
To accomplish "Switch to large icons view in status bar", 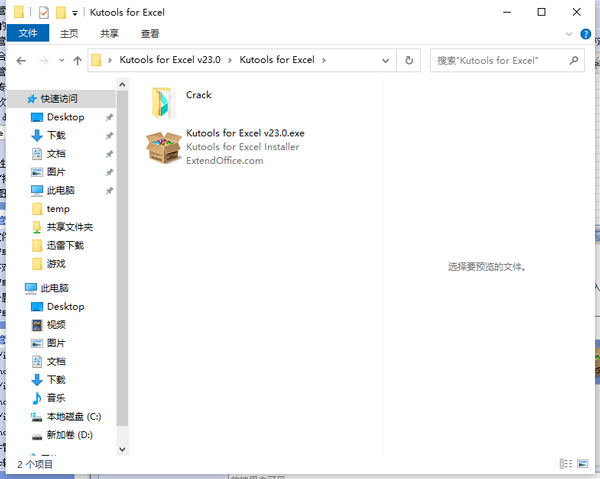I will click(x=582, y=464).
